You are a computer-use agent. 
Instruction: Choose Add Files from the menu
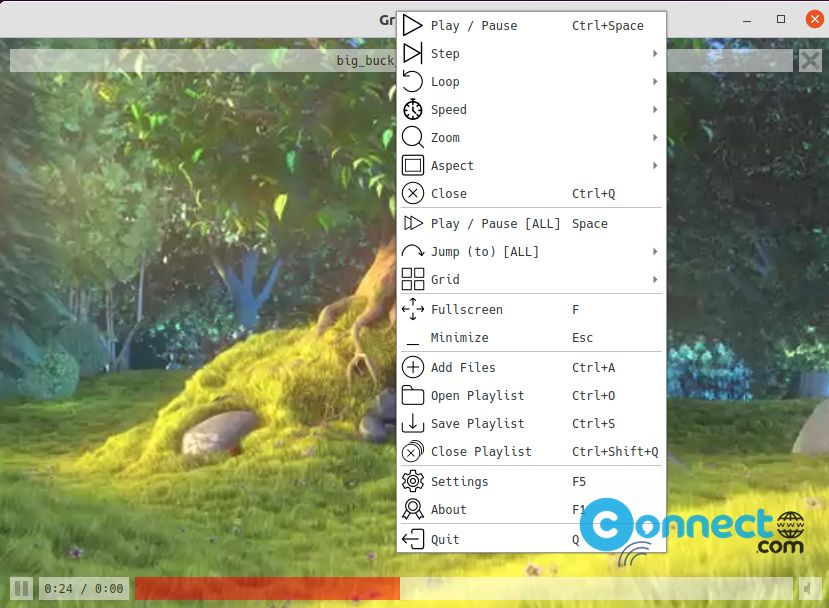click(531, 367)
